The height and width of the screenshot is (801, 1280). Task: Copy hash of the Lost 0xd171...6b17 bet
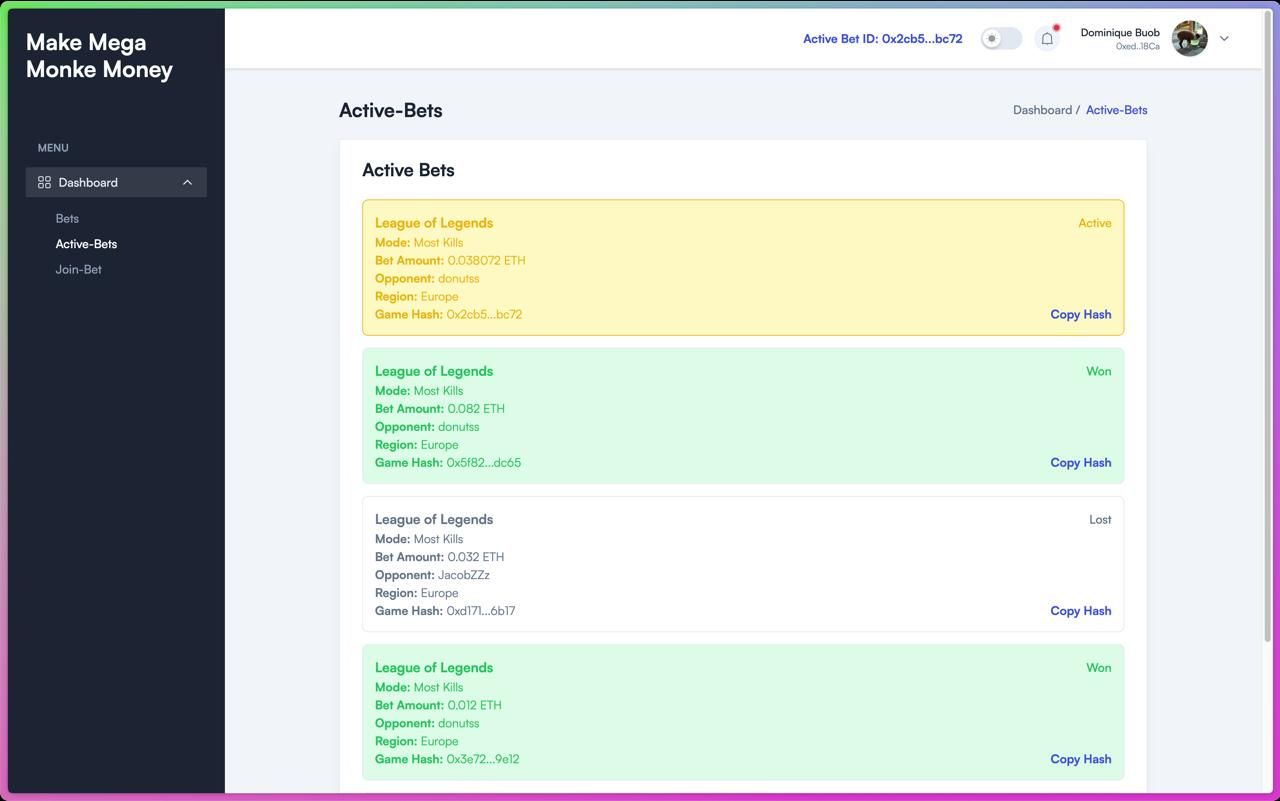[1080, 611]
